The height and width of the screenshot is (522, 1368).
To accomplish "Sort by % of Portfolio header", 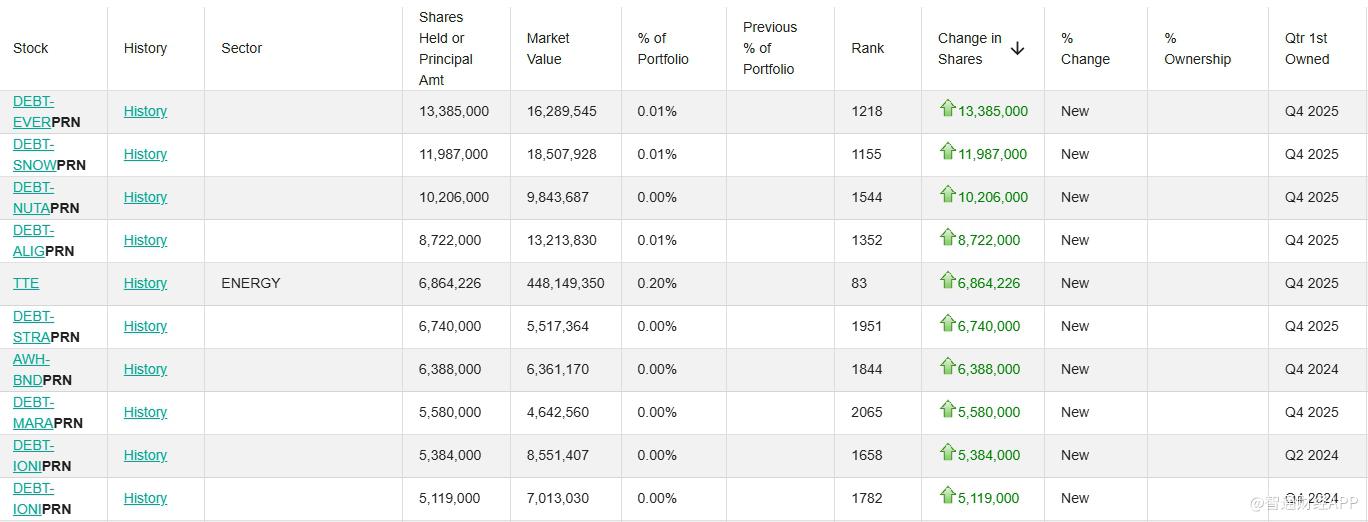I will point(663,48).
